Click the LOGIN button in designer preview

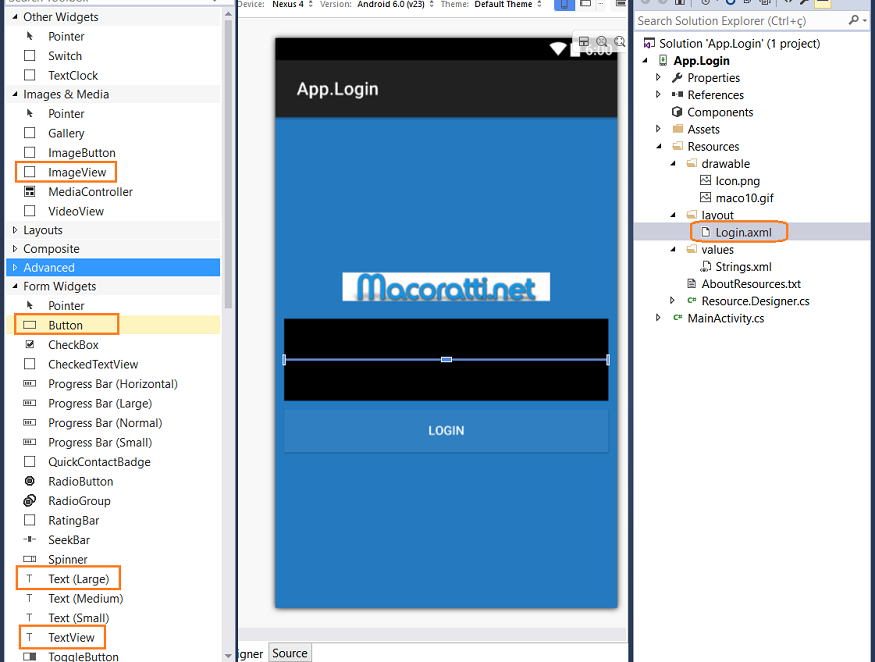(x=446, y=430)
